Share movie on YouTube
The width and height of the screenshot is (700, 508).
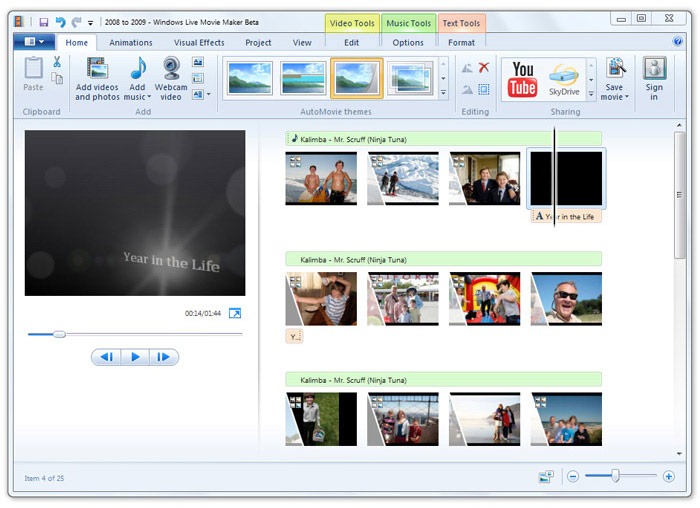[522, 79]
